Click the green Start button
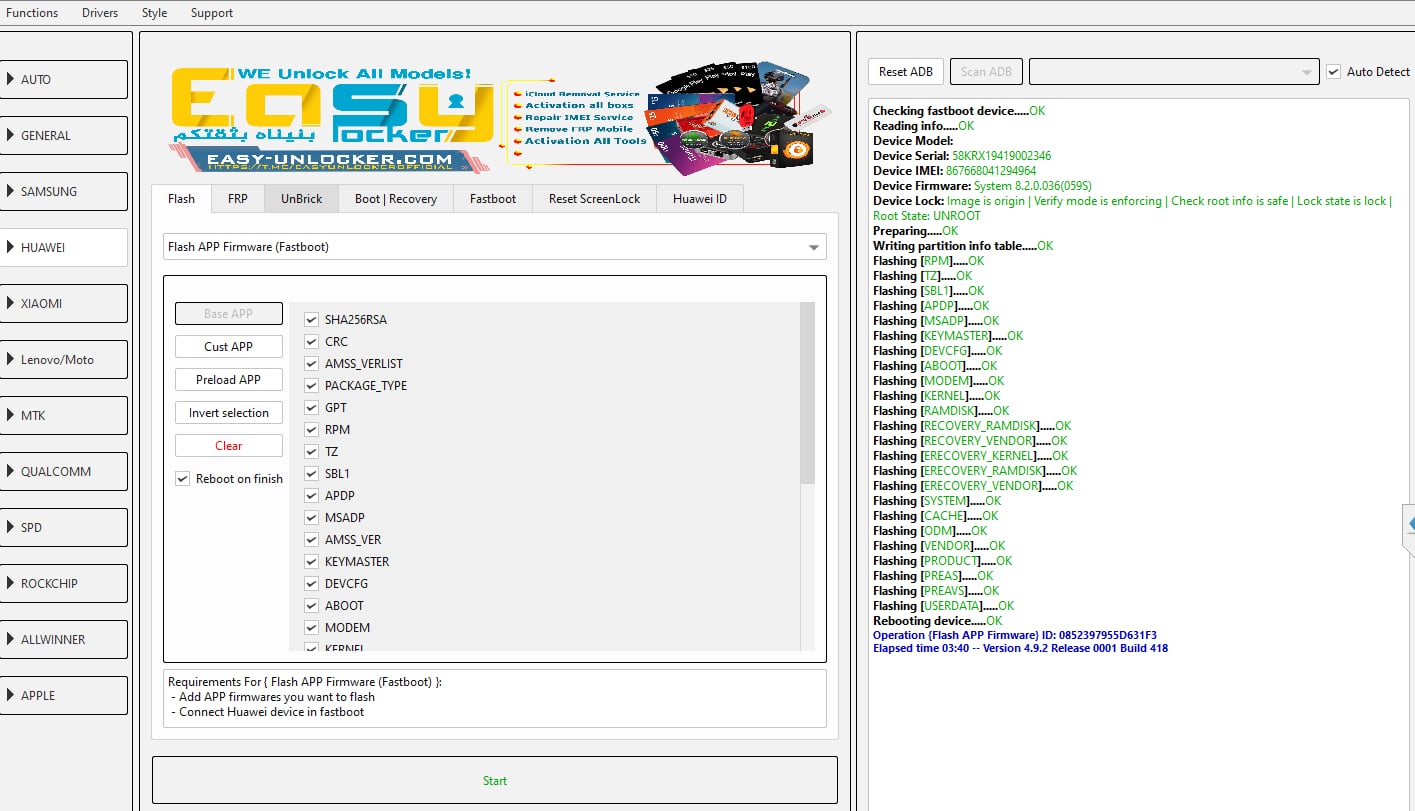The width and height of the screenshot is (1415, 811). coord(495,781)
